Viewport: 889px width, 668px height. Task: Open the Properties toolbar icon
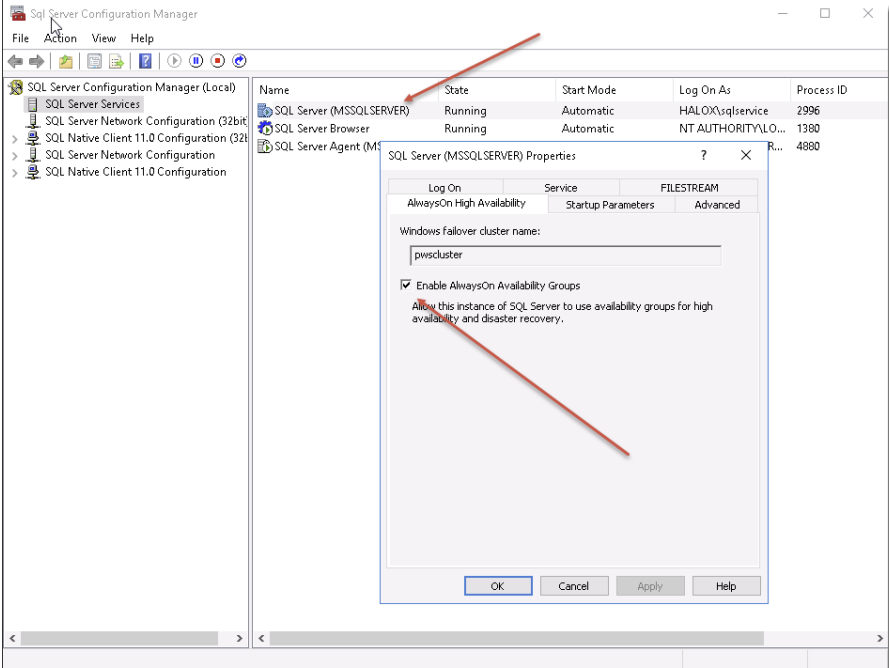[95, 61]
